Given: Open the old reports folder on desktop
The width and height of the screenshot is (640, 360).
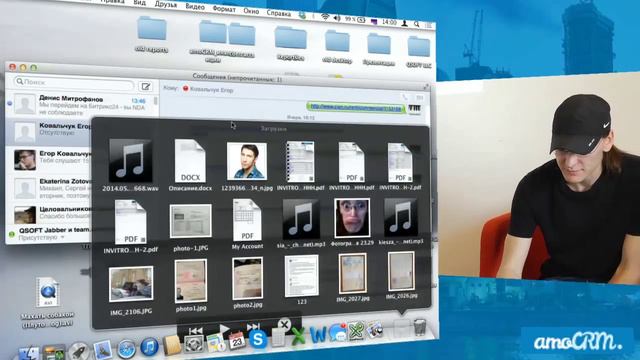Looking at the screenshot, I should coord(151,34).
